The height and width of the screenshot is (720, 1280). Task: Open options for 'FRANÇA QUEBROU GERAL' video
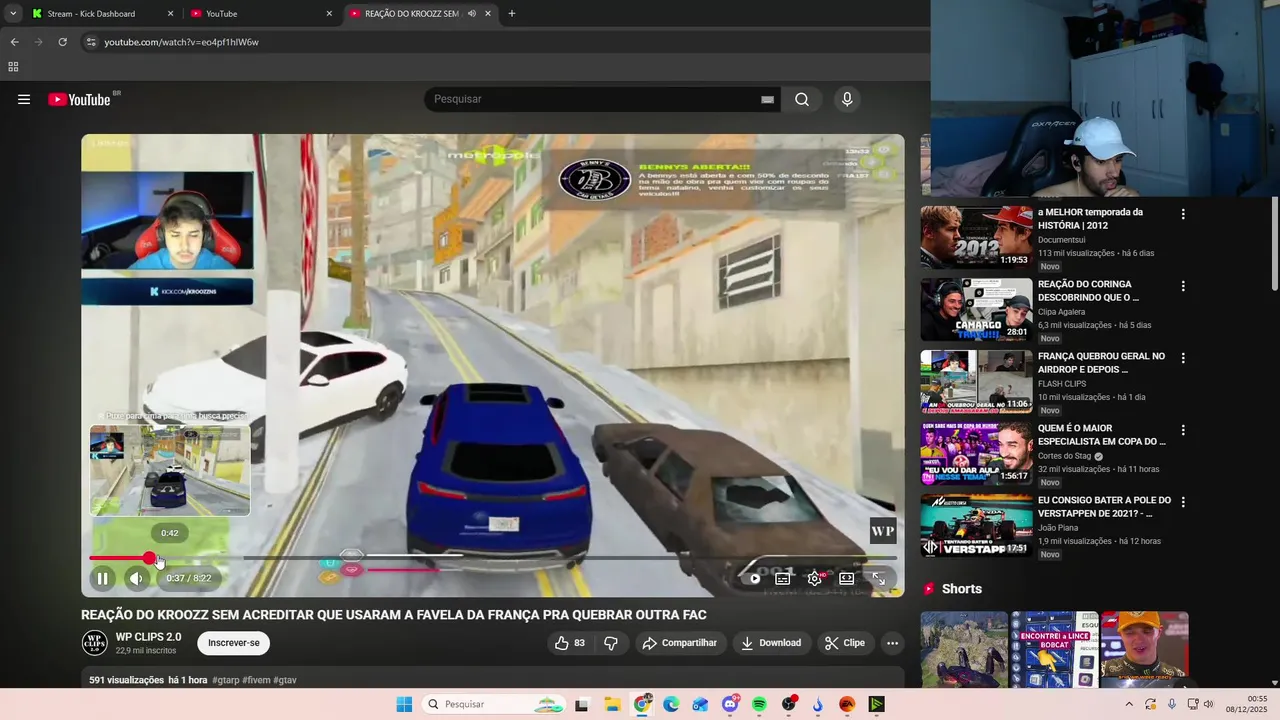(1183, 358)
